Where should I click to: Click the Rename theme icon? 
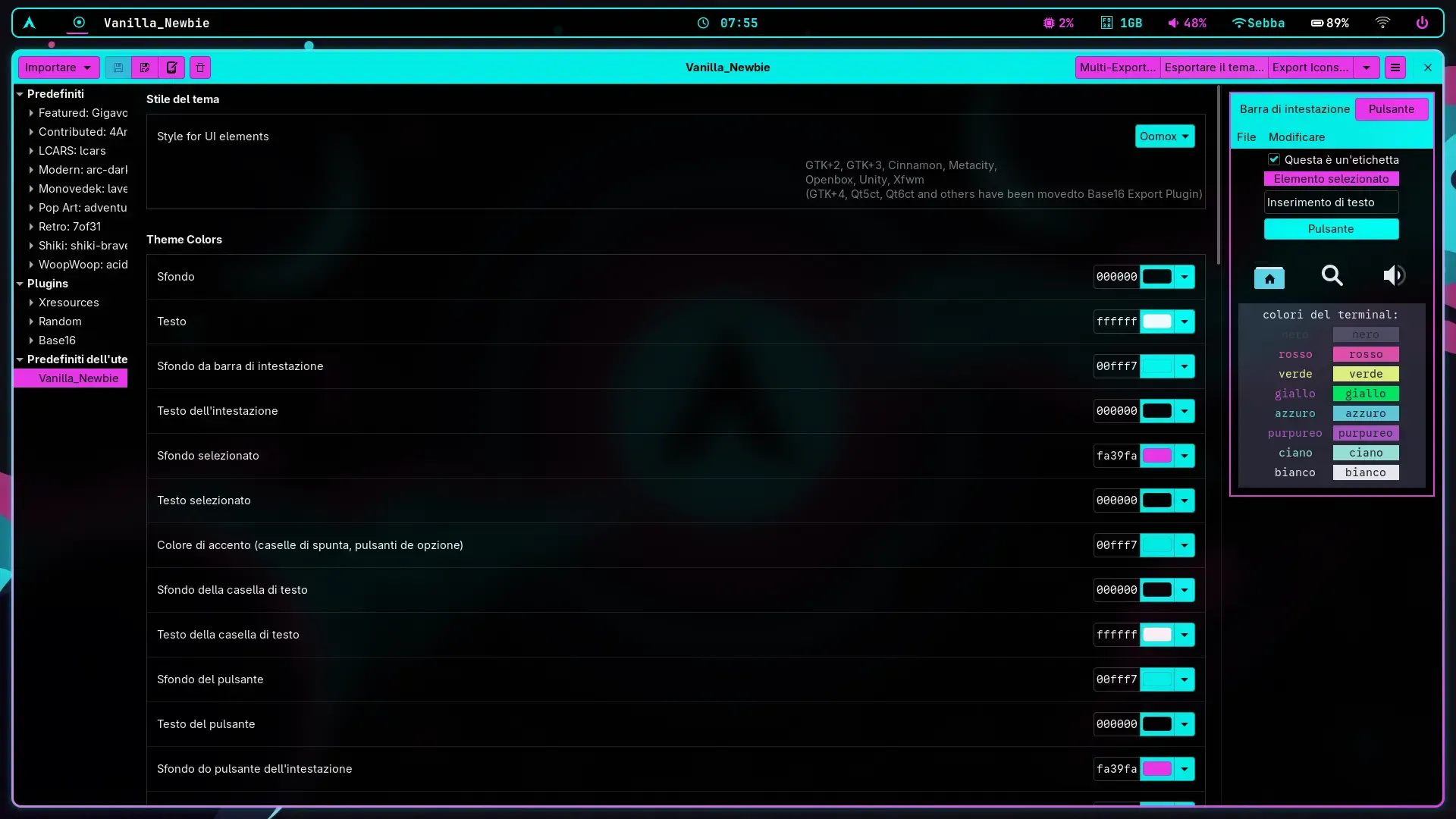point(172,67)
